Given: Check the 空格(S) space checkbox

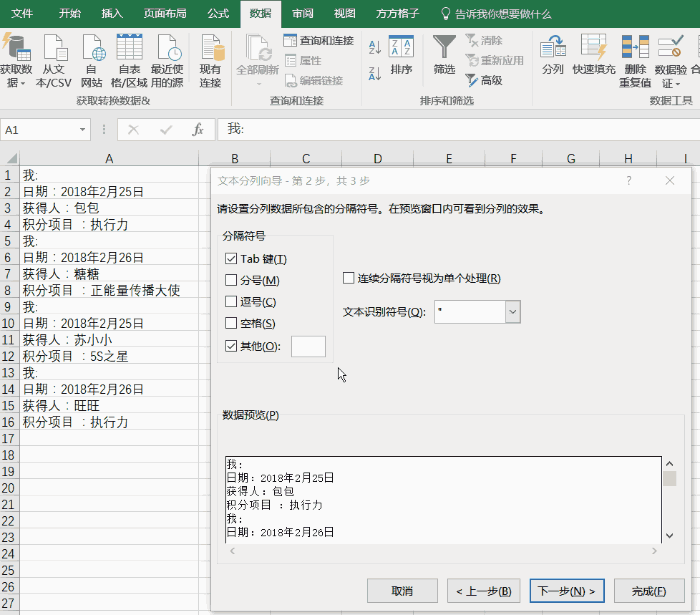Looking at the screenshot, I should point(231,323).
